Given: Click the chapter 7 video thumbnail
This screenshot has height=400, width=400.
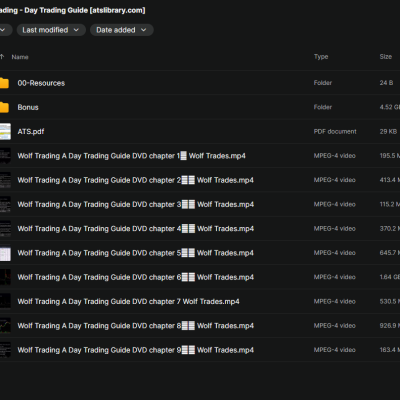Looking at the screenshot, I should [5, 301].
